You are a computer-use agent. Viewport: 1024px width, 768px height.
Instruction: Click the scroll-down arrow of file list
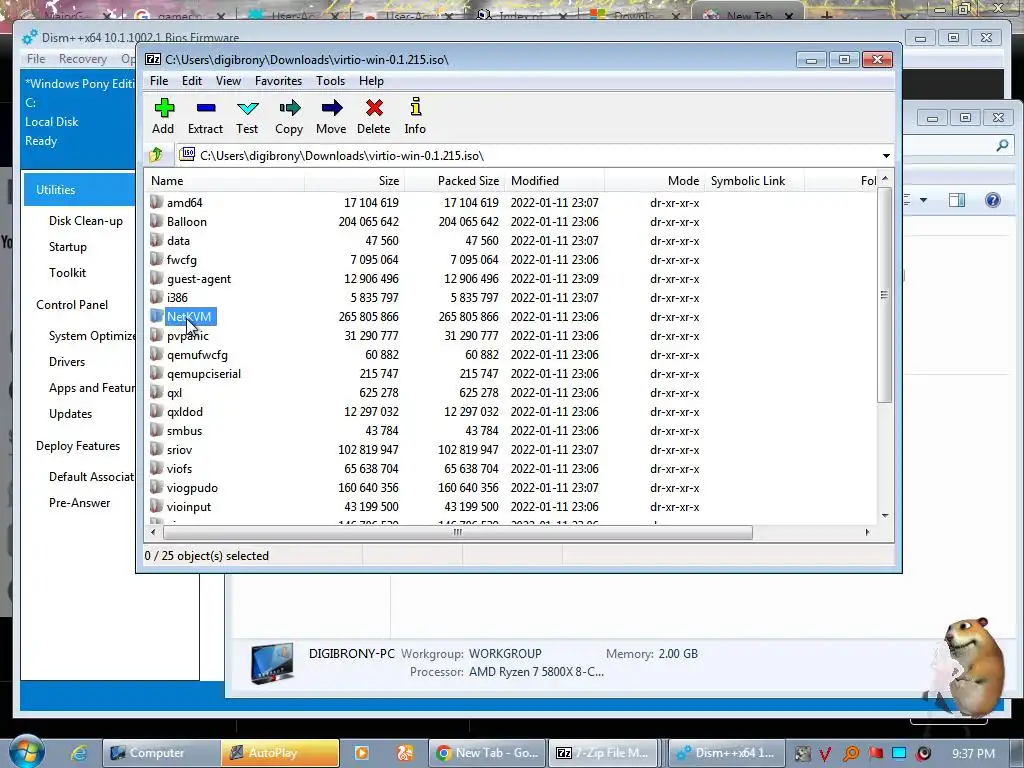tap(885, 515)
